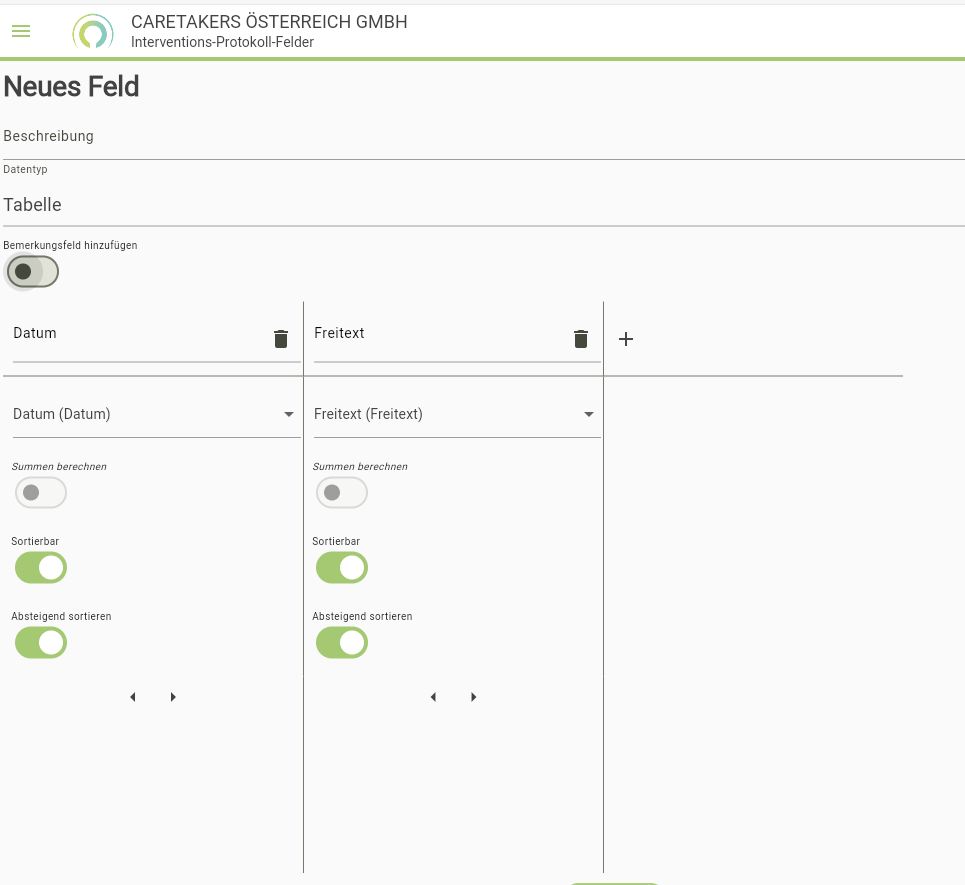
Task: Delete the Datum column
Action: tap(281, 339)
